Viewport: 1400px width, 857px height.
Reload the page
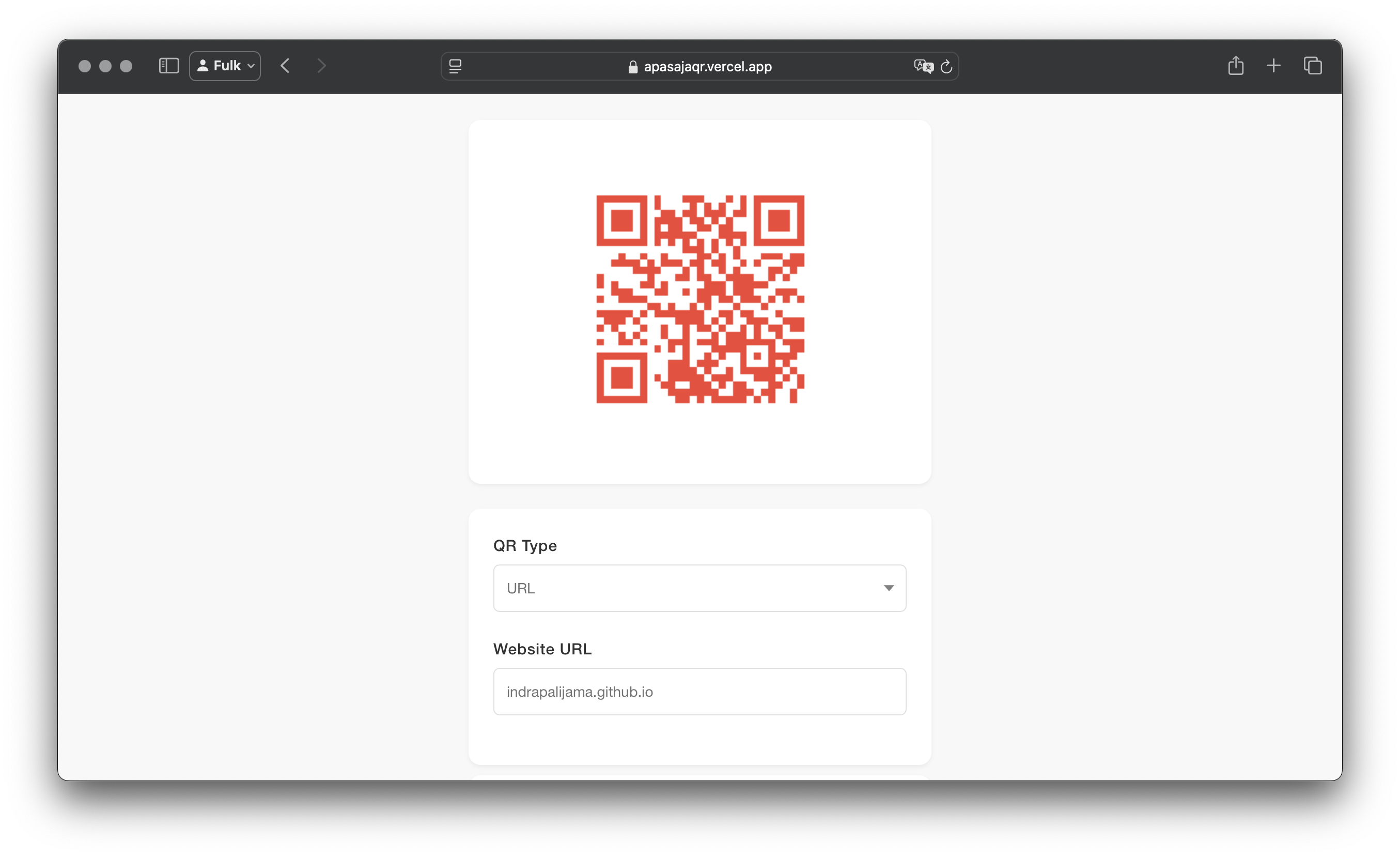(x=946, y=67)
